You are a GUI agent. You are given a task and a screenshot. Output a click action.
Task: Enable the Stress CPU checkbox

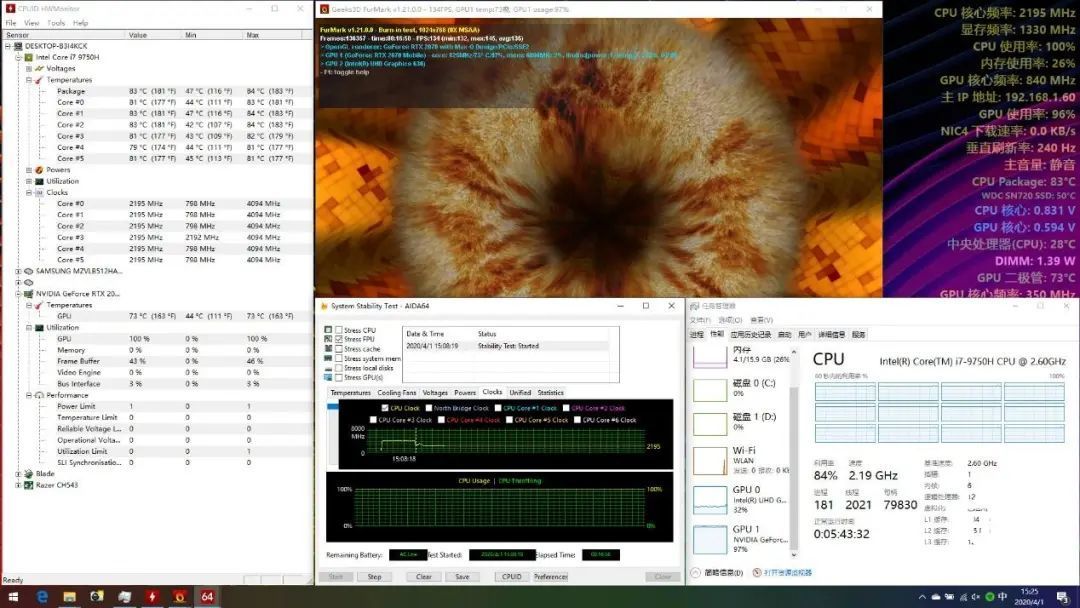tap(339, 330)
